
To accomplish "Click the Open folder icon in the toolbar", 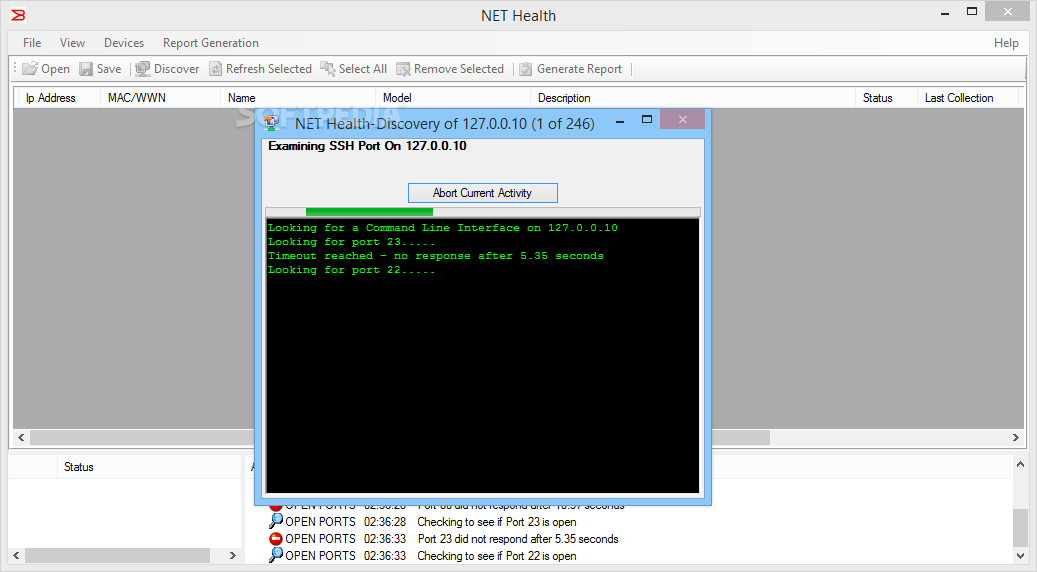I will [x=30, y=69].
